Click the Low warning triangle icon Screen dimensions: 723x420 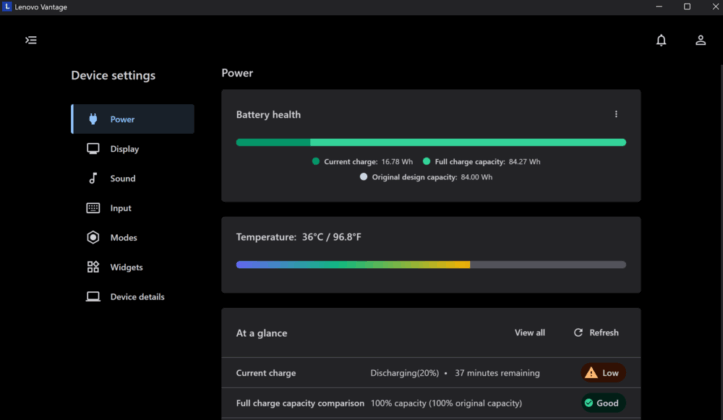591,373
